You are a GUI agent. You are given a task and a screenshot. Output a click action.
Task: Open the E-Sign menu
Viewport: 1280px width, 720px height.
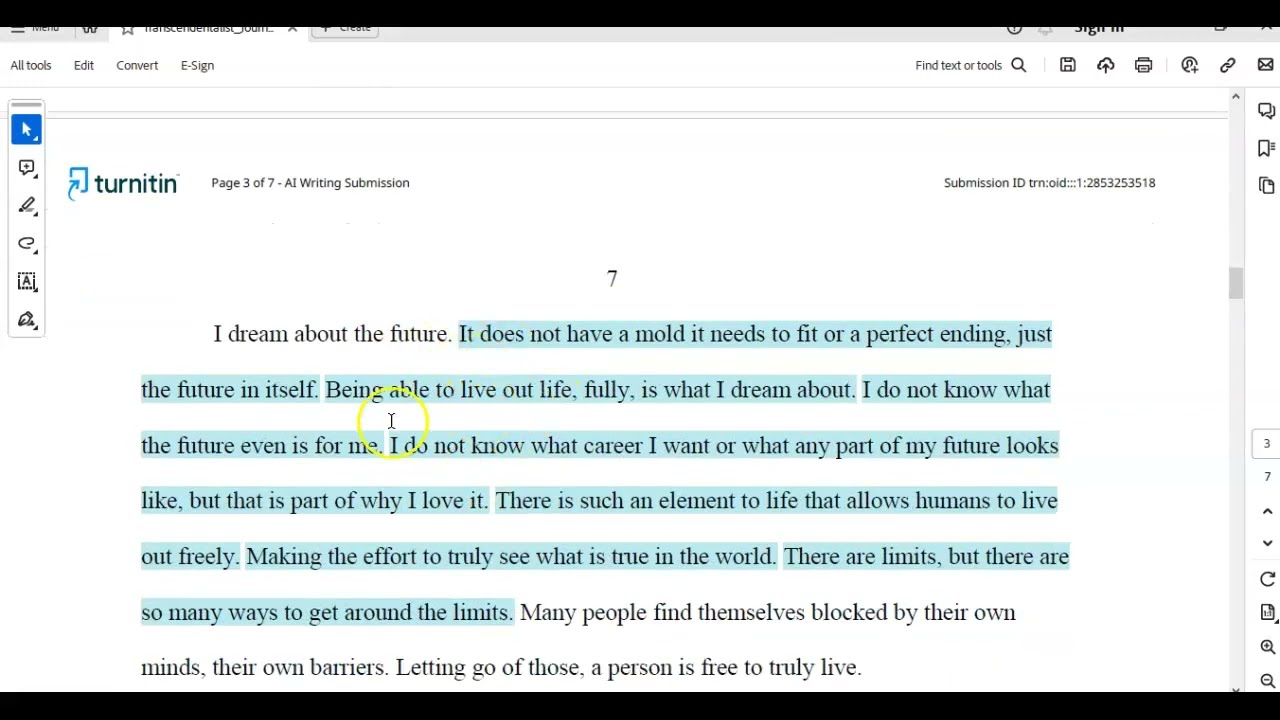click(x=197, y=65)
